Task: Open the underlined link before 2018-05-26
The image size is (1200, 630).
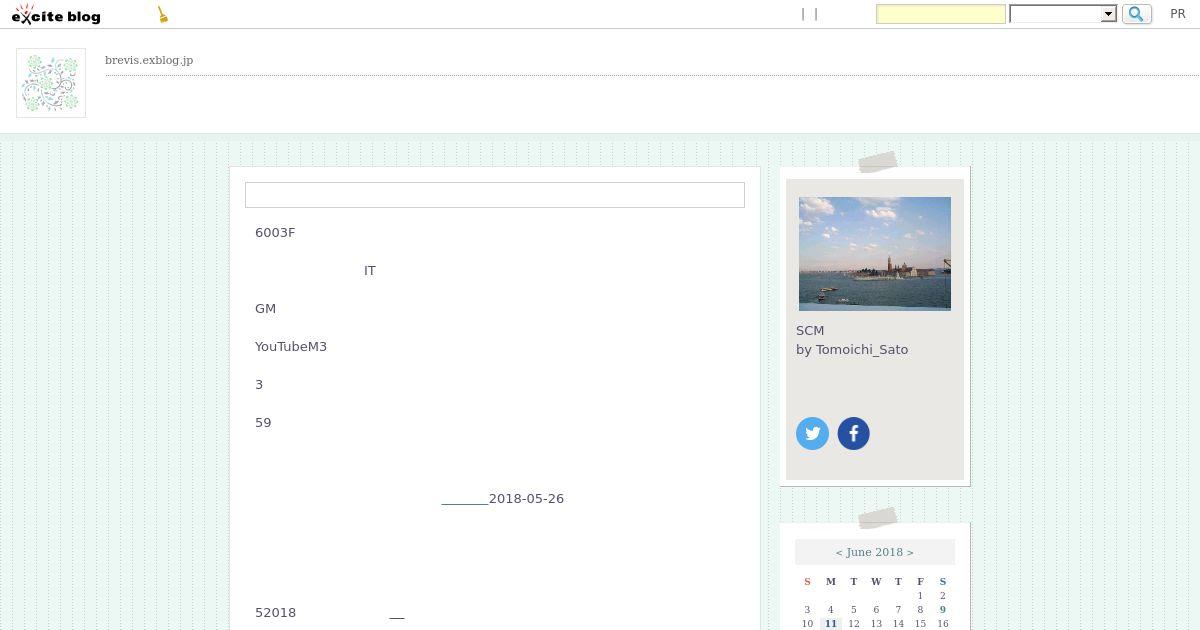Action: 465,499
